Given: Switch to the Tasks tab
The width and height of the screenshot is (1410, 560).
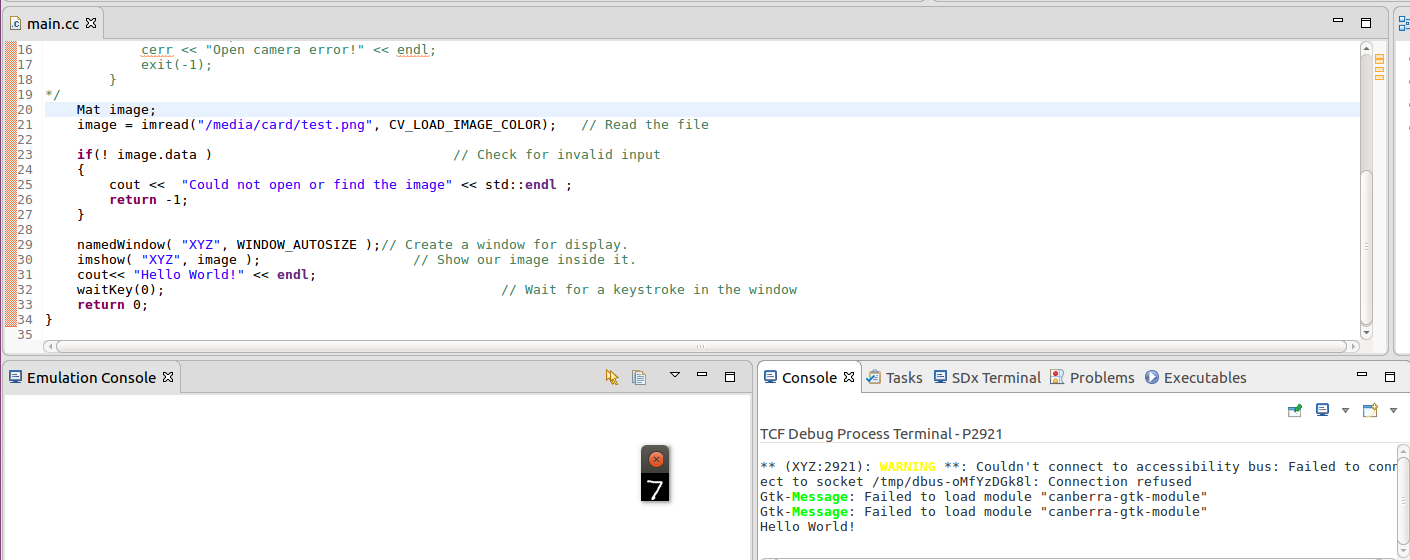Looking at the screenshot, I should pyautogui.click(x=894, y=377).
